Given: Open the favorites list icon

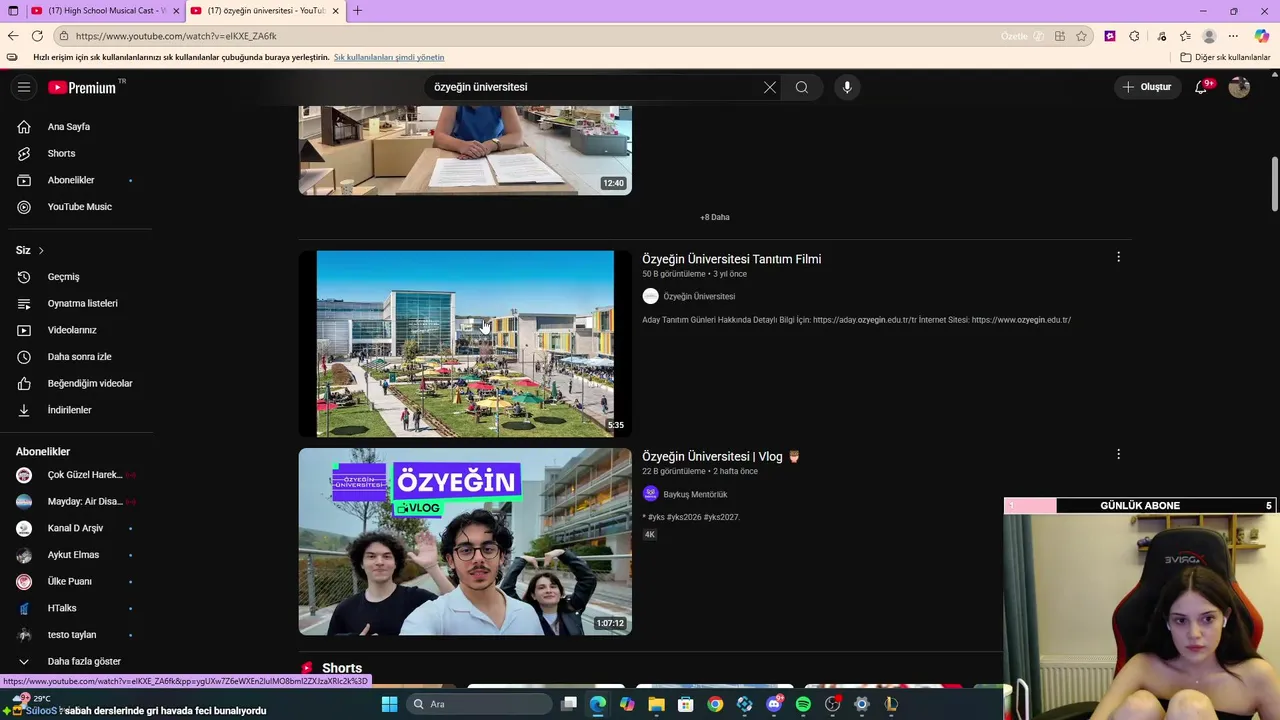Looking at the screenshot, I should [1185, 36].
